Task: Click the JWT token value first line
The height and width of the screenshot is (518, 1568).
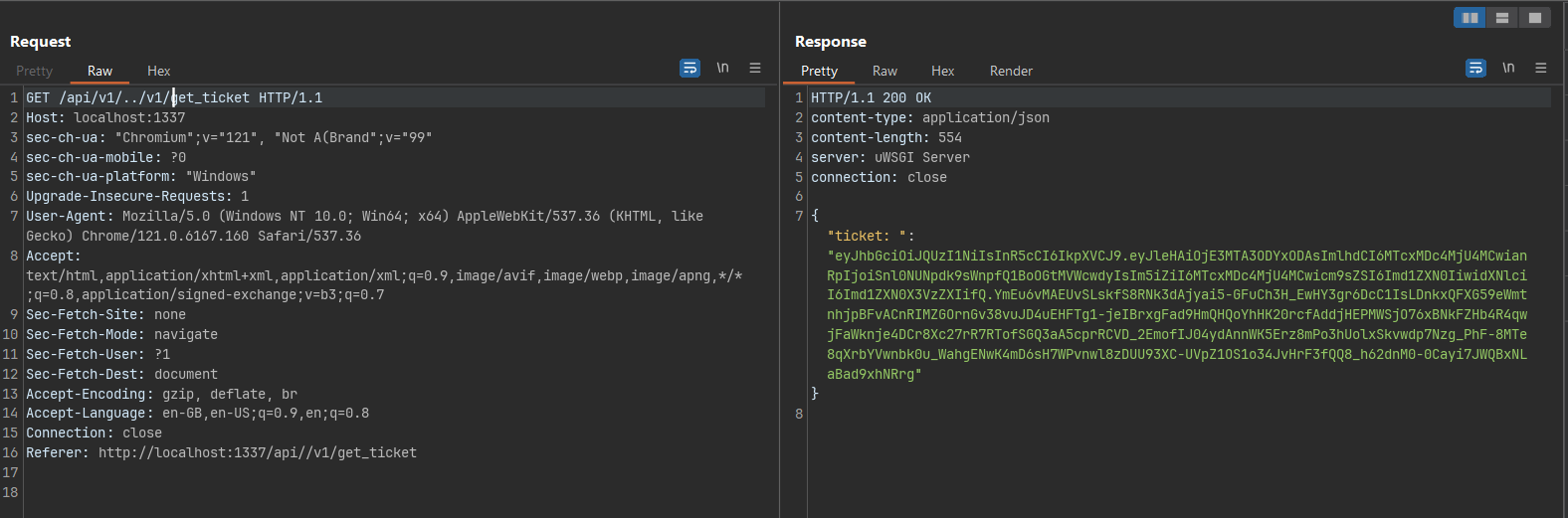Action: (x=1177, y=256)
